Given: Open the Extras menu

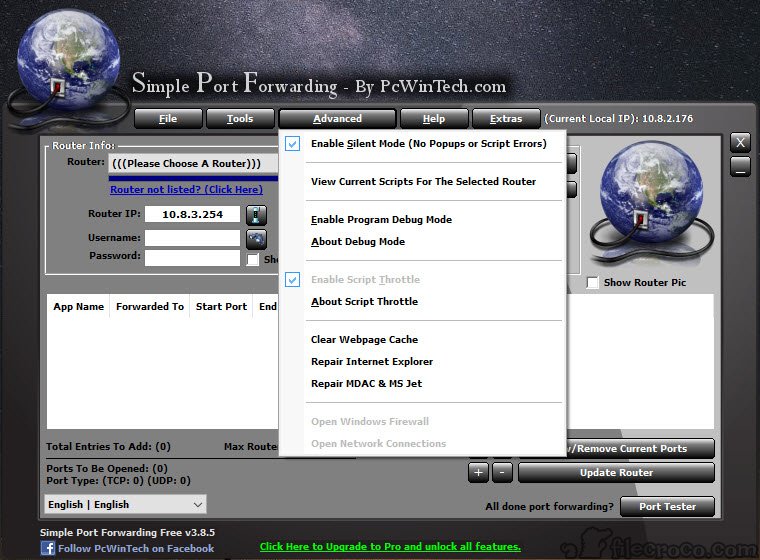Looking at the screenshot, I should 506,119.
